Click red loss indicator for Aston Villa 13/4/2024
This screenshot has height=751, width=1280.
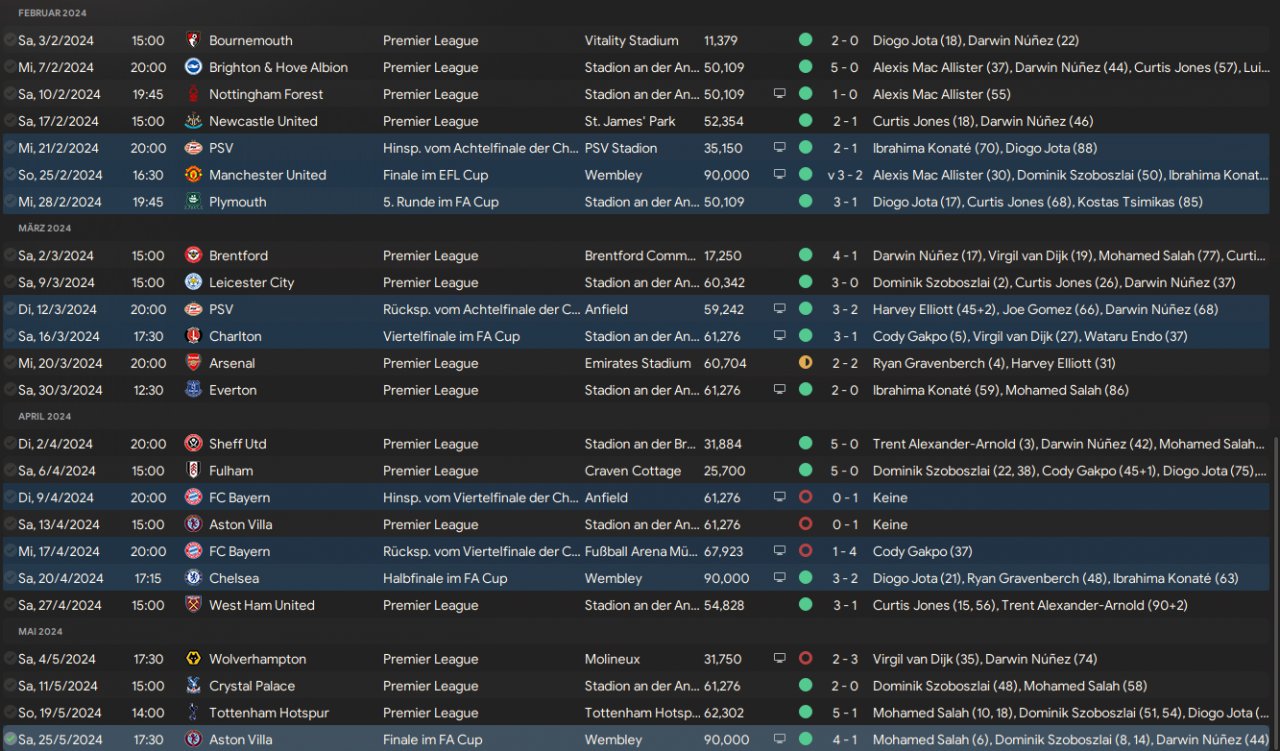[x=806, y=524]
